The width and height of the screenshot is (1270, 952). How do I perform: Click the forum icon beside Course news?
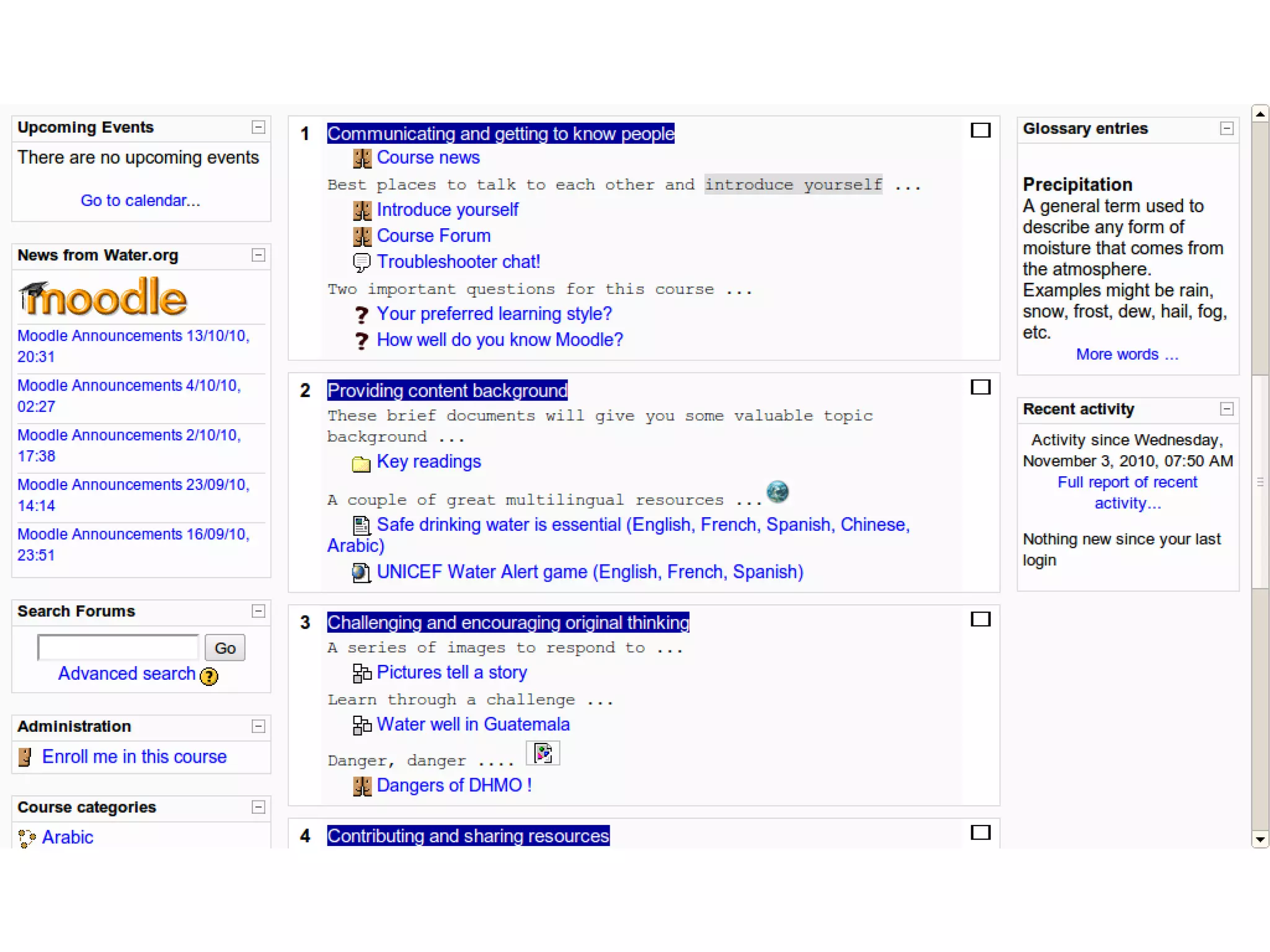click(362, 158)
